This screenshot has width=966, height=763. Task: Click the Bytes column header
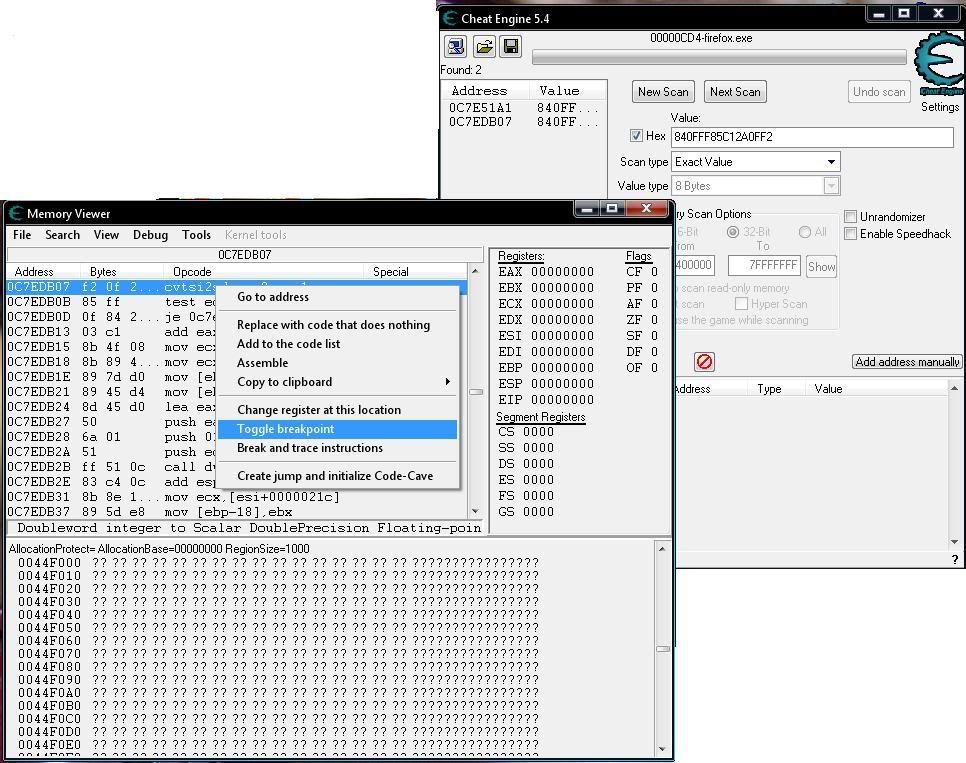122,272
